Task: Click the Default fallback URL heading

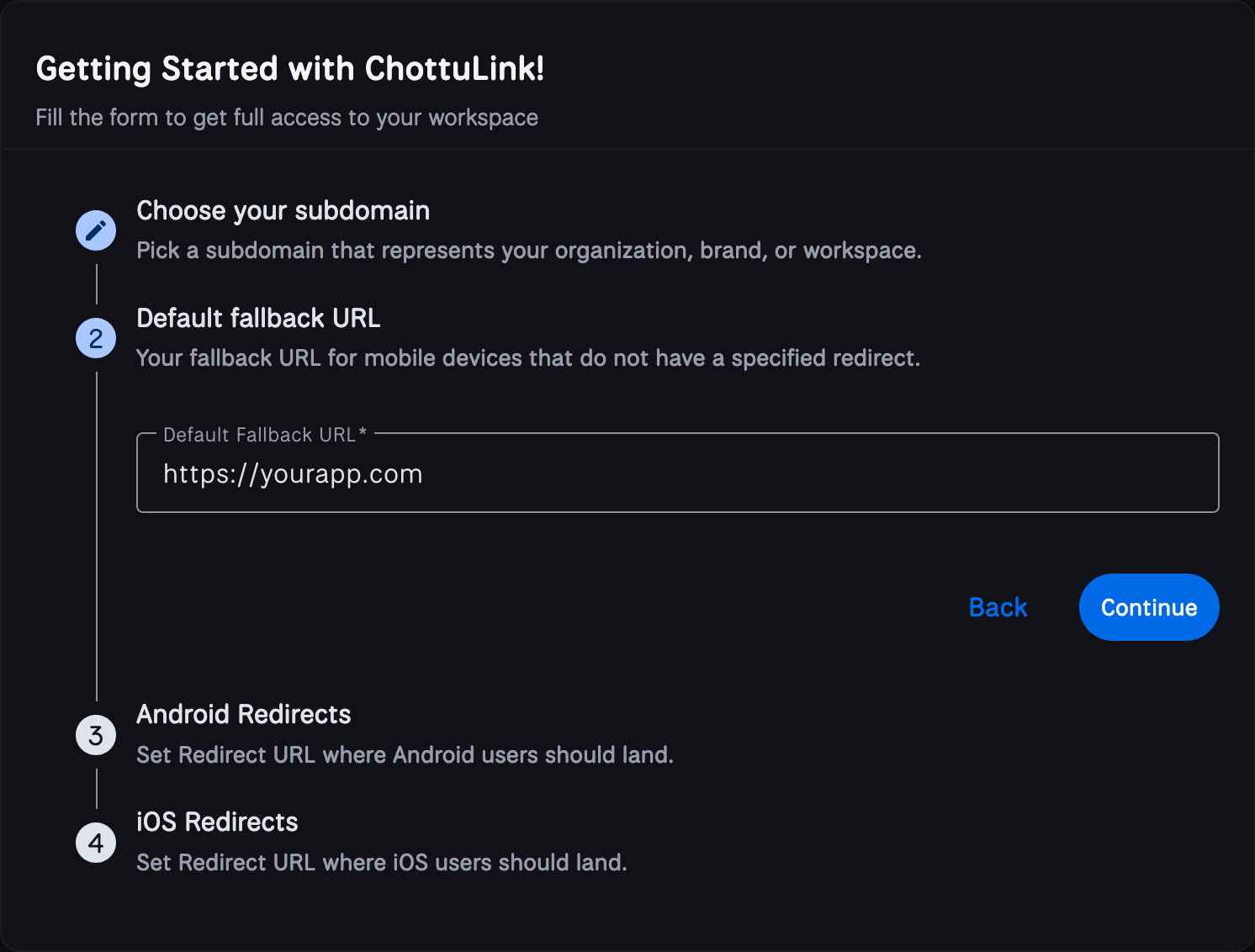Action: [258, 318]
